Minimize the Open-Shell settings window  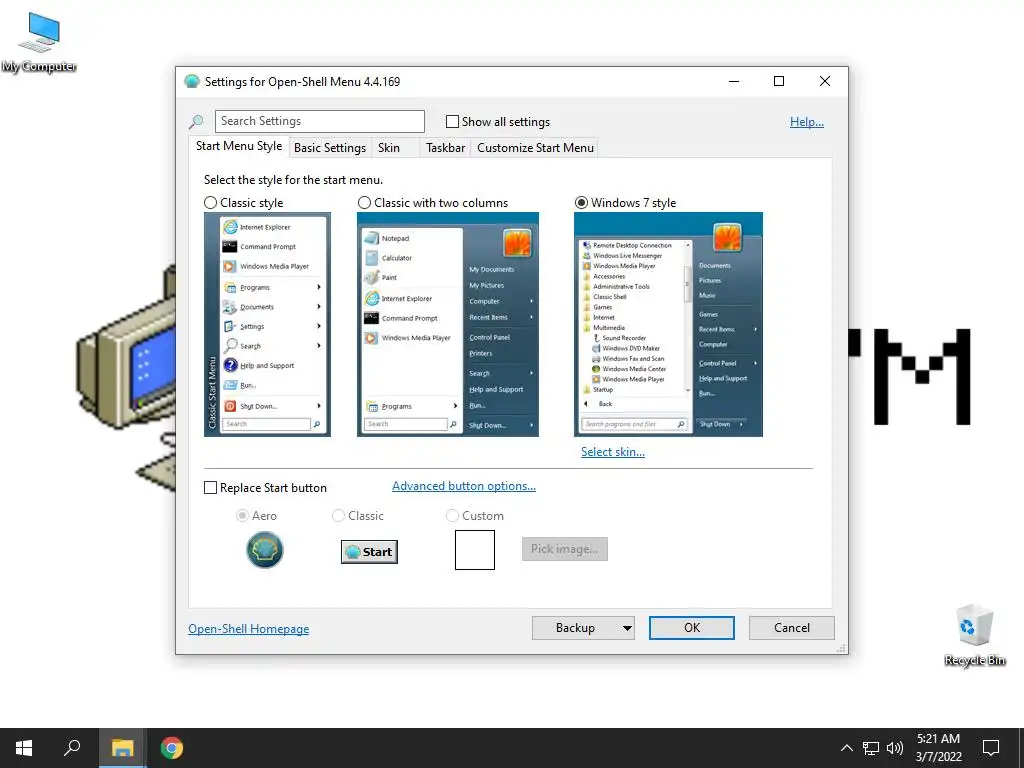pyautogui.click(x=734, y=82)
